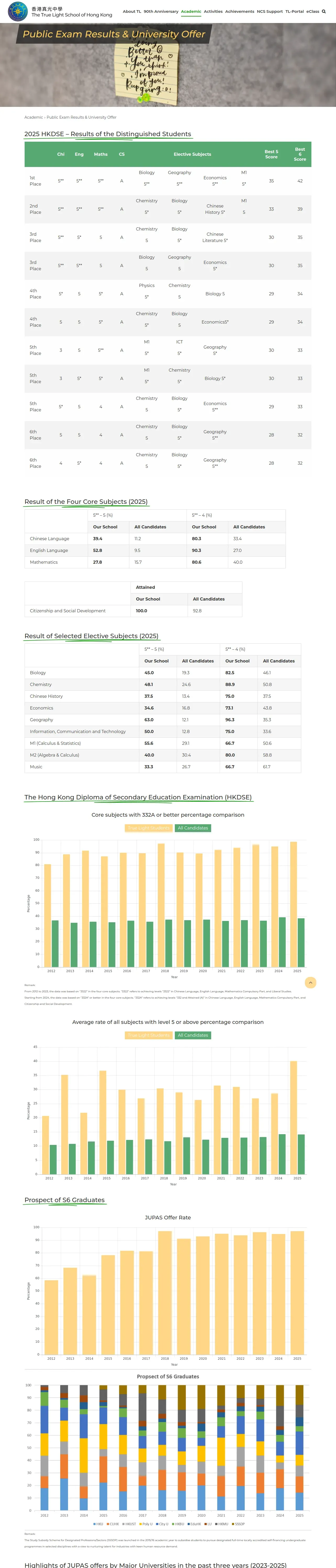This screenshot has height=1568, width=336.
Task: Expand the Activities menu
Action: coord(213,11)
